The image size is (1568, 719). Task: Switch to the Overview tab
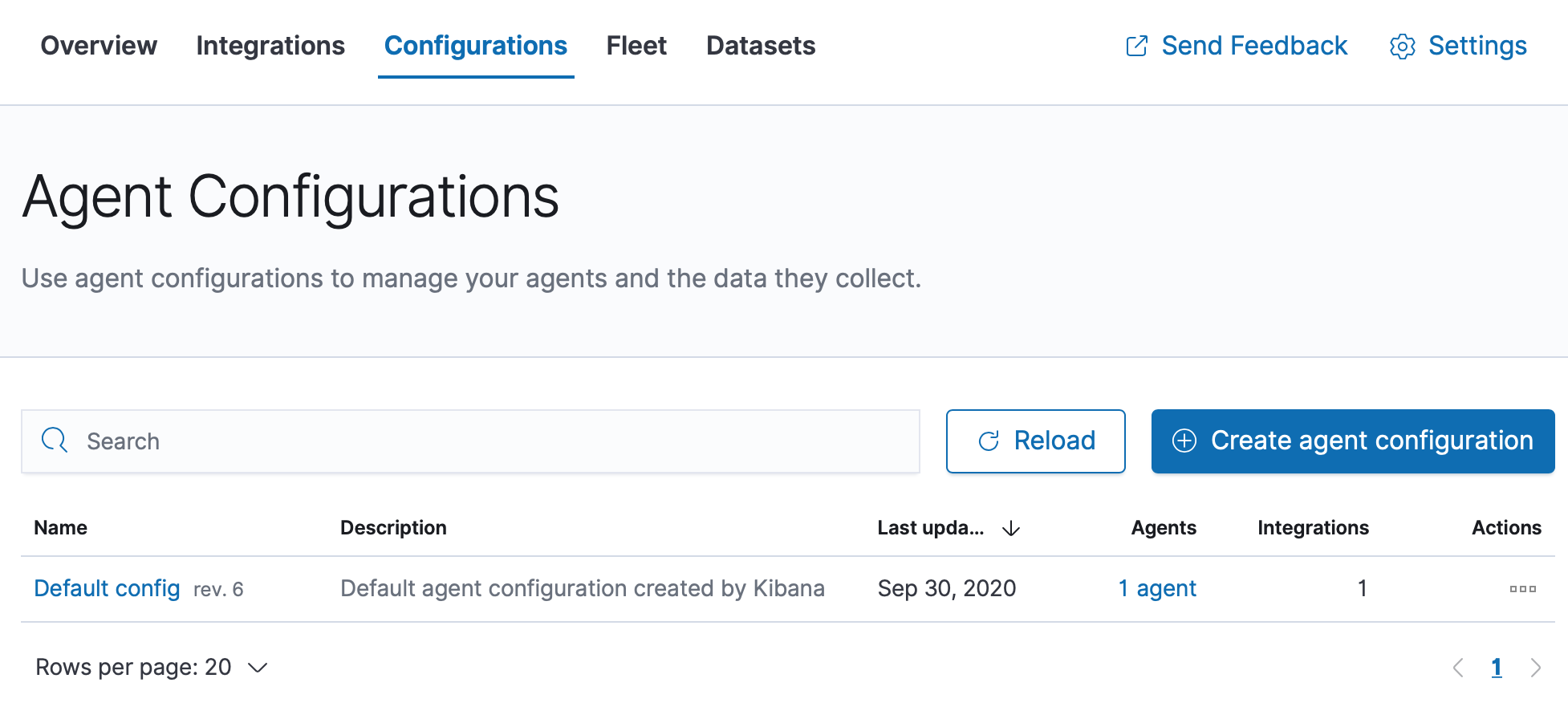(x=99, y=46)
